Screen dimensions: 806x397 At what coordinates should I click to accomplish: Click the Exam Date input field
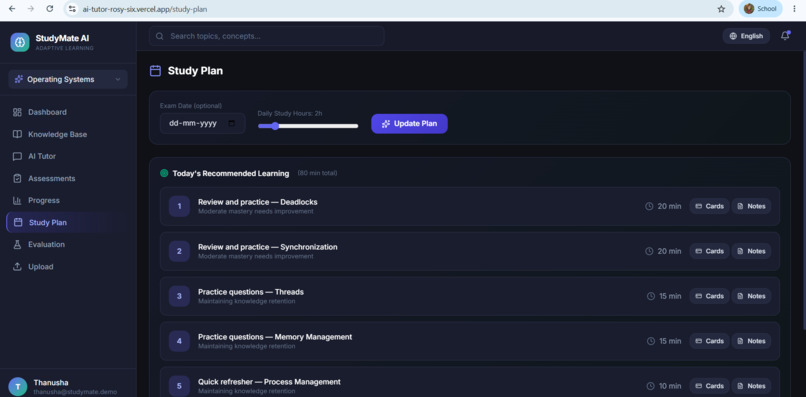pyautogui.click(x=203, y=123)
